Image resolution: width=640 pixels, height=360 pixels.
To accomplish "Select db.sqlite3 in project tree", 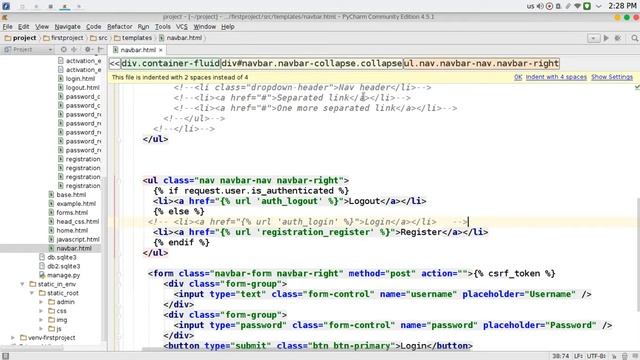I will tap(58, 258).
